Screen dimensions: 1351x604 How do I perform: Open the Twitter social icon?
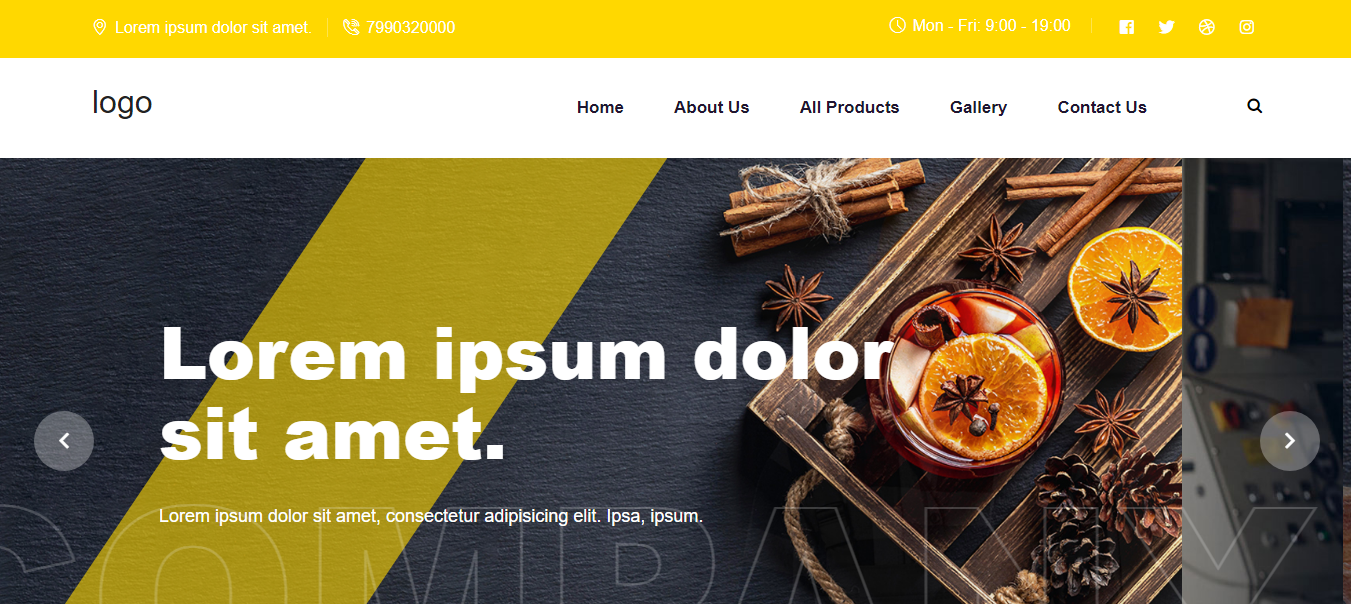(1167, 27)
